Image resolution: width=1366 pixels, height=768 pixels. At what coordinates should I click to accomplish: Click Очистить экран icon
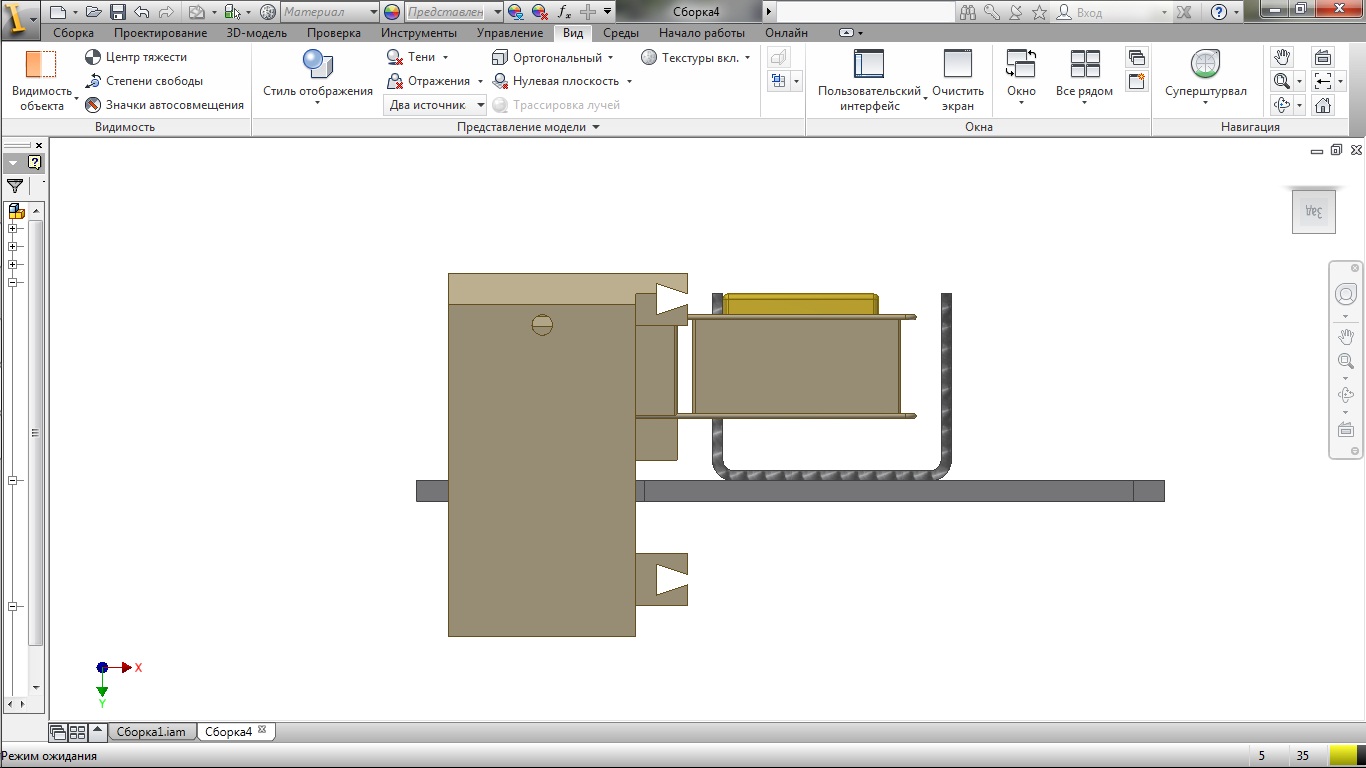tap(957, 65)
